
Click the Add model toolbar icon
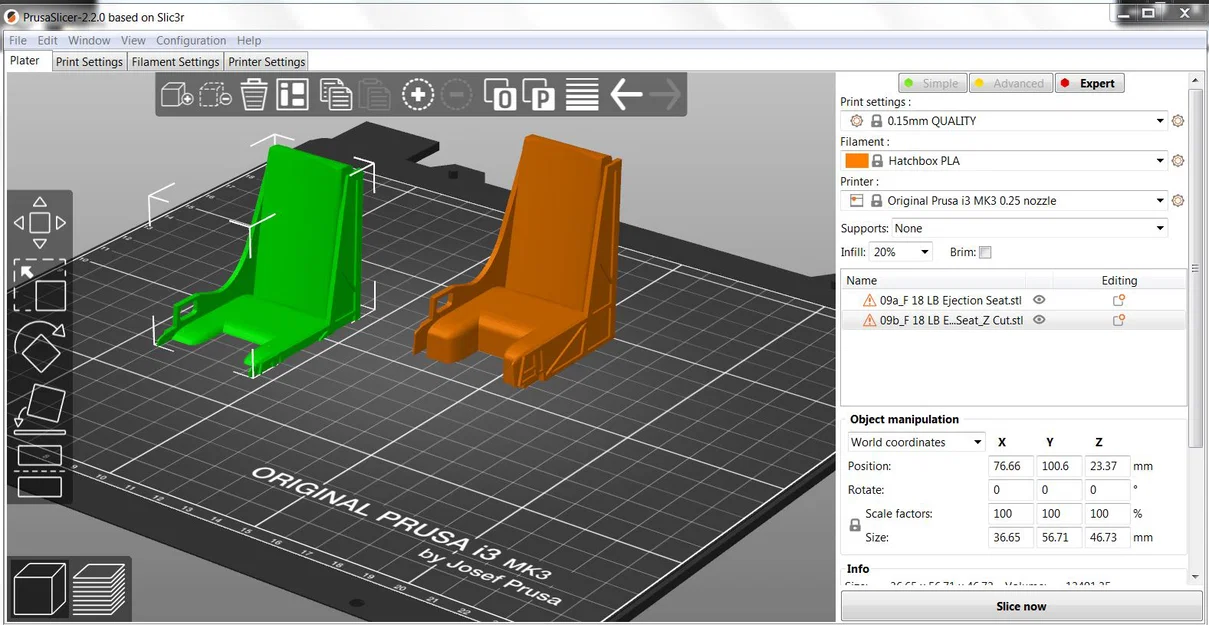pyautogui.click(x=176, y=95)
